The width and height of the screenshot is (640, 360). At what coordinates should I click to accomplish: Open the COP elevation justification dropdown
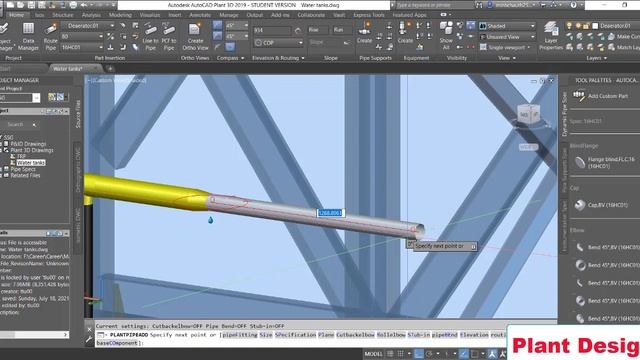tap(279, 42)
